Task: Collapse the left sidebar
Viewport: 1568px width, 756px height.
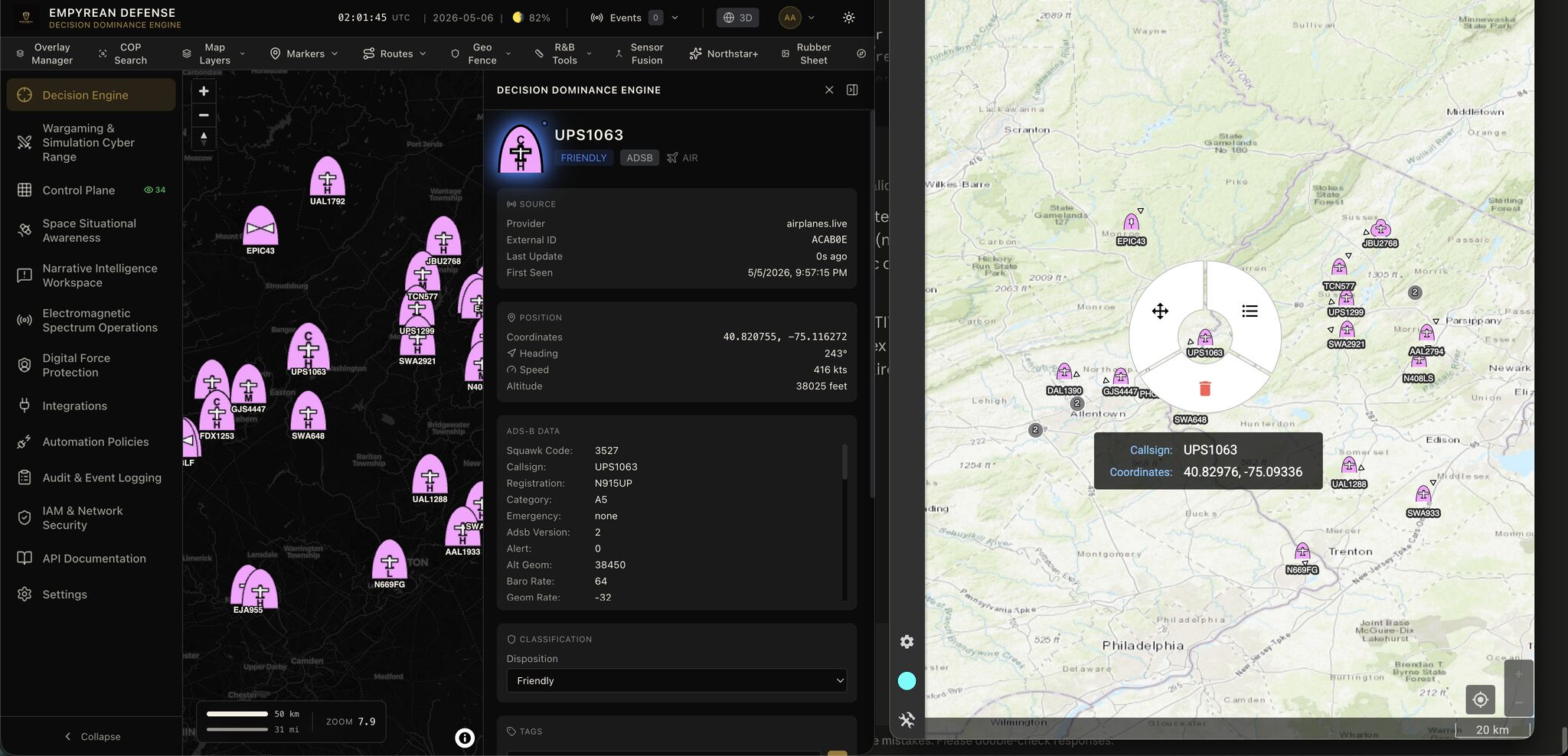Action: 92,736
